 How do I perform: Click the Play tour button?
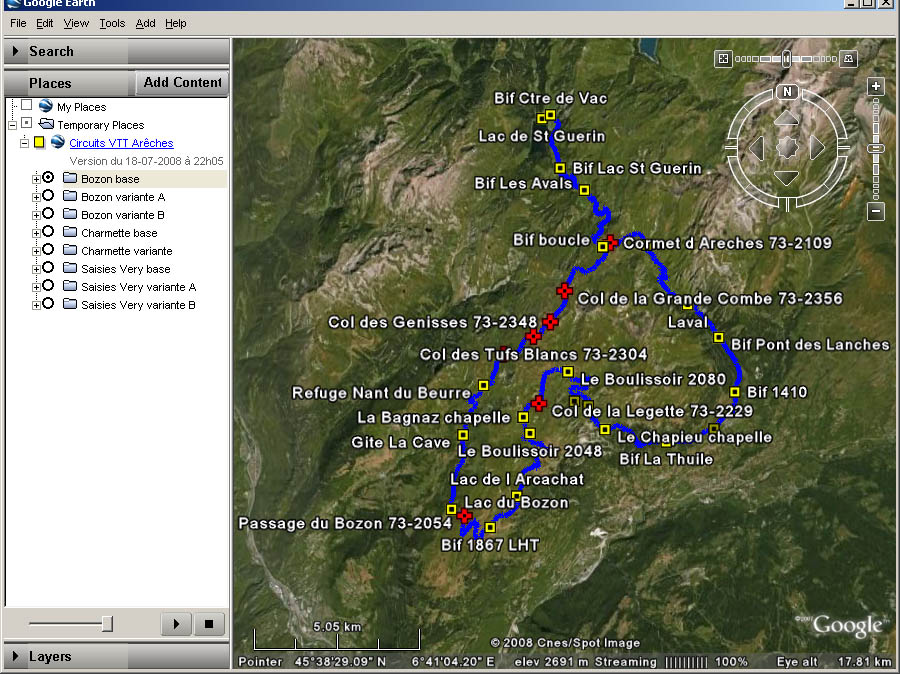coord(176,623)
